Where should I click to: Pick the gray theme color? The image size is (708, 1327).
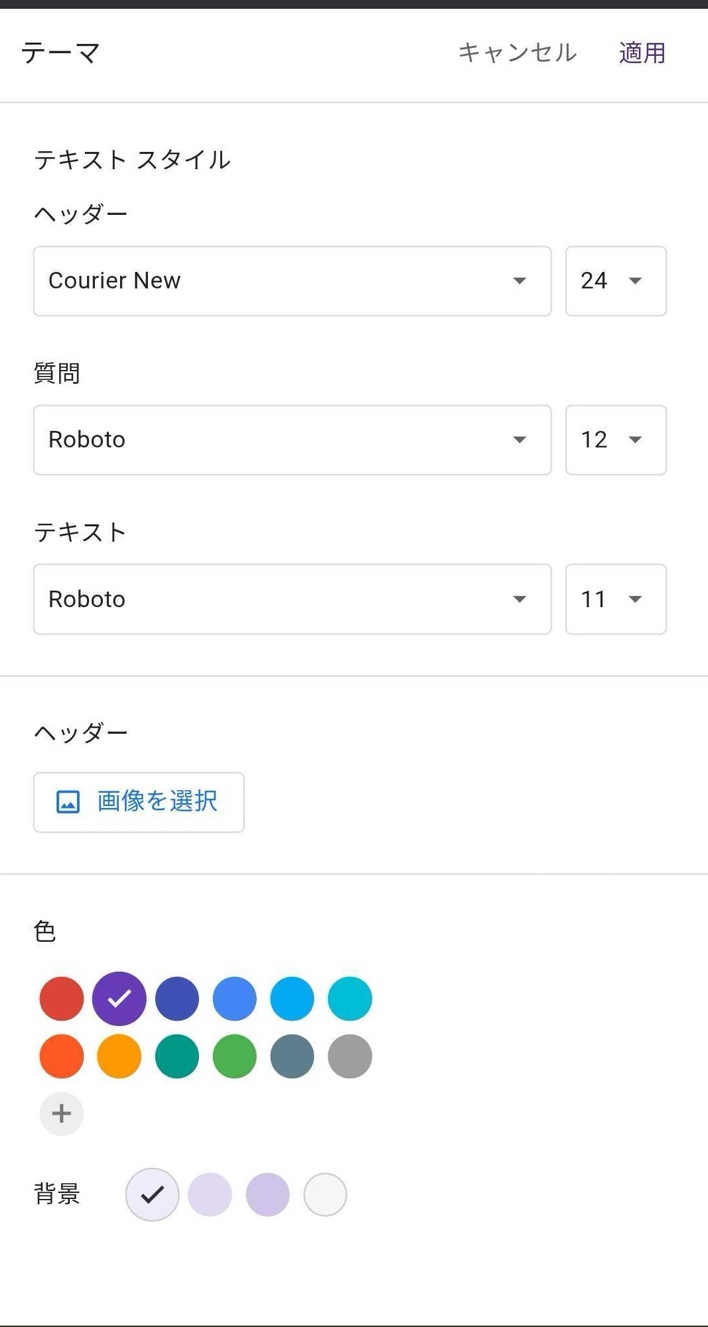[x=350, y=1056]
